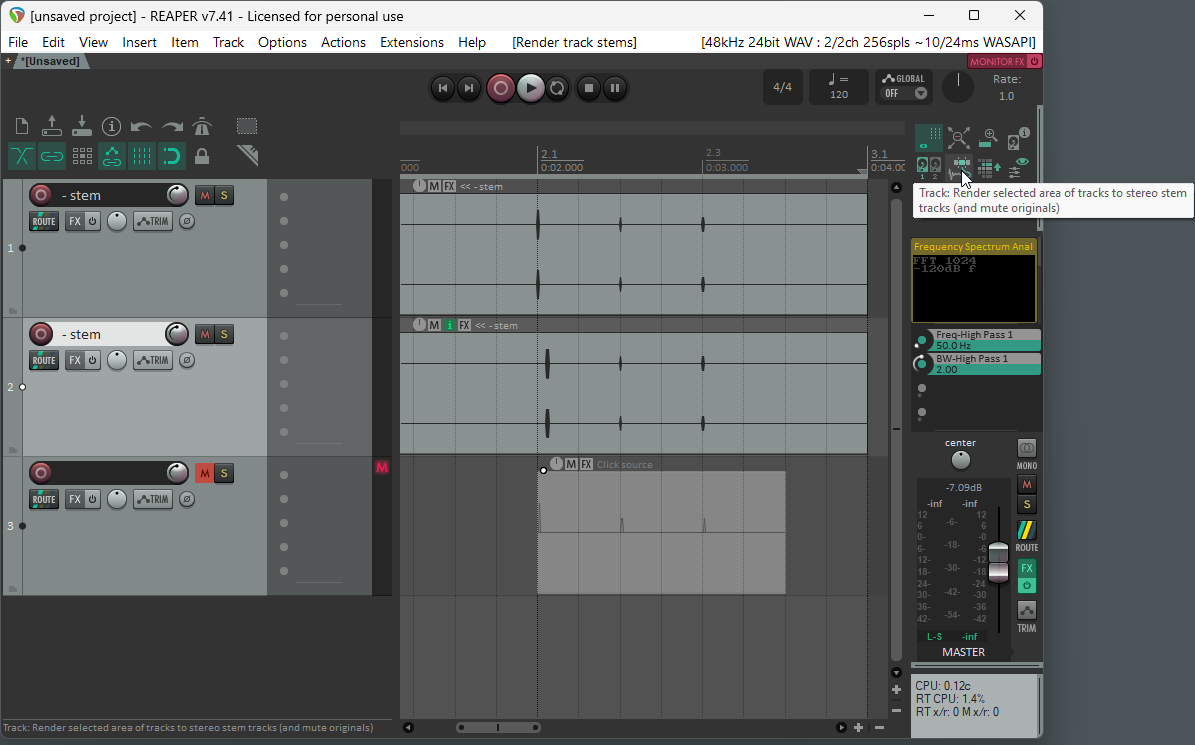Mute track 3 with its M button
Viewport: 1195px width, 745px height.
204,473
